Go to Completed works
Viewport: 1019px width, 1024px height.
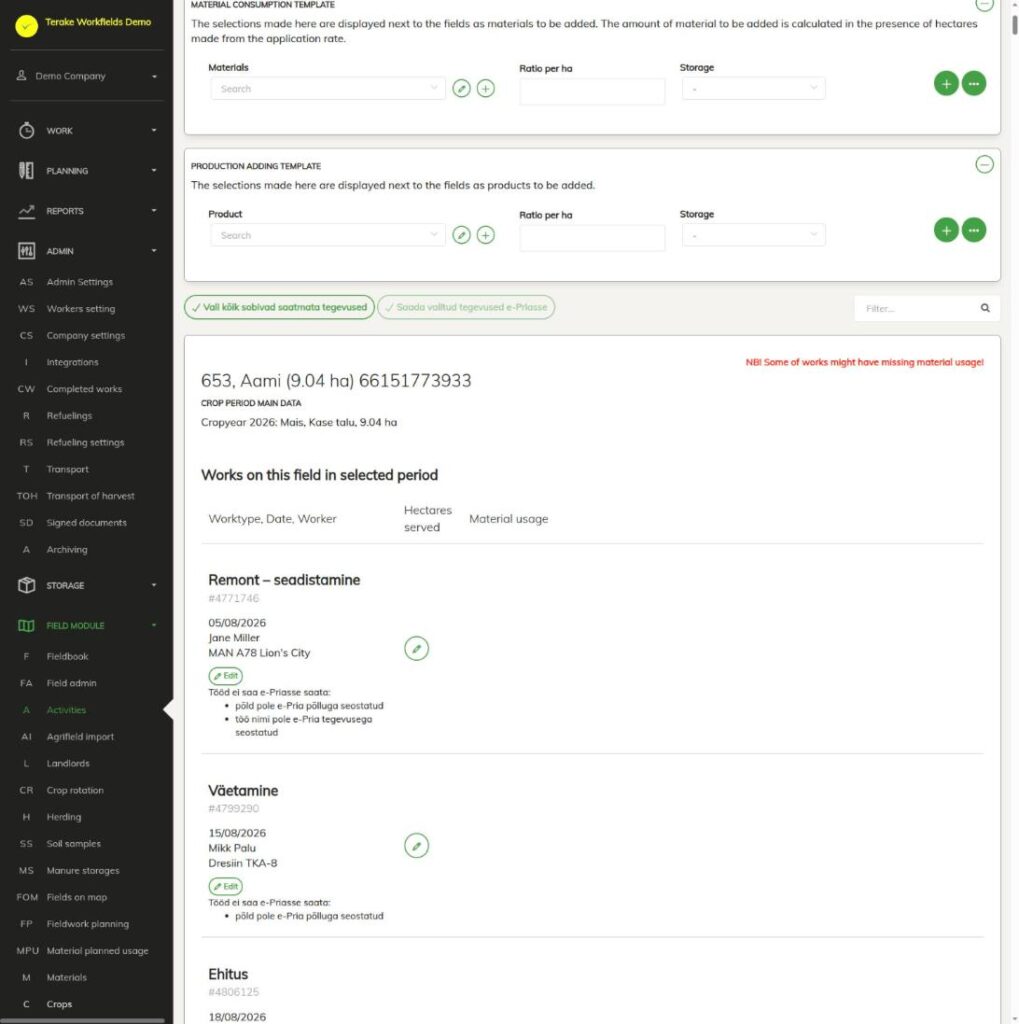click(84, 389)
